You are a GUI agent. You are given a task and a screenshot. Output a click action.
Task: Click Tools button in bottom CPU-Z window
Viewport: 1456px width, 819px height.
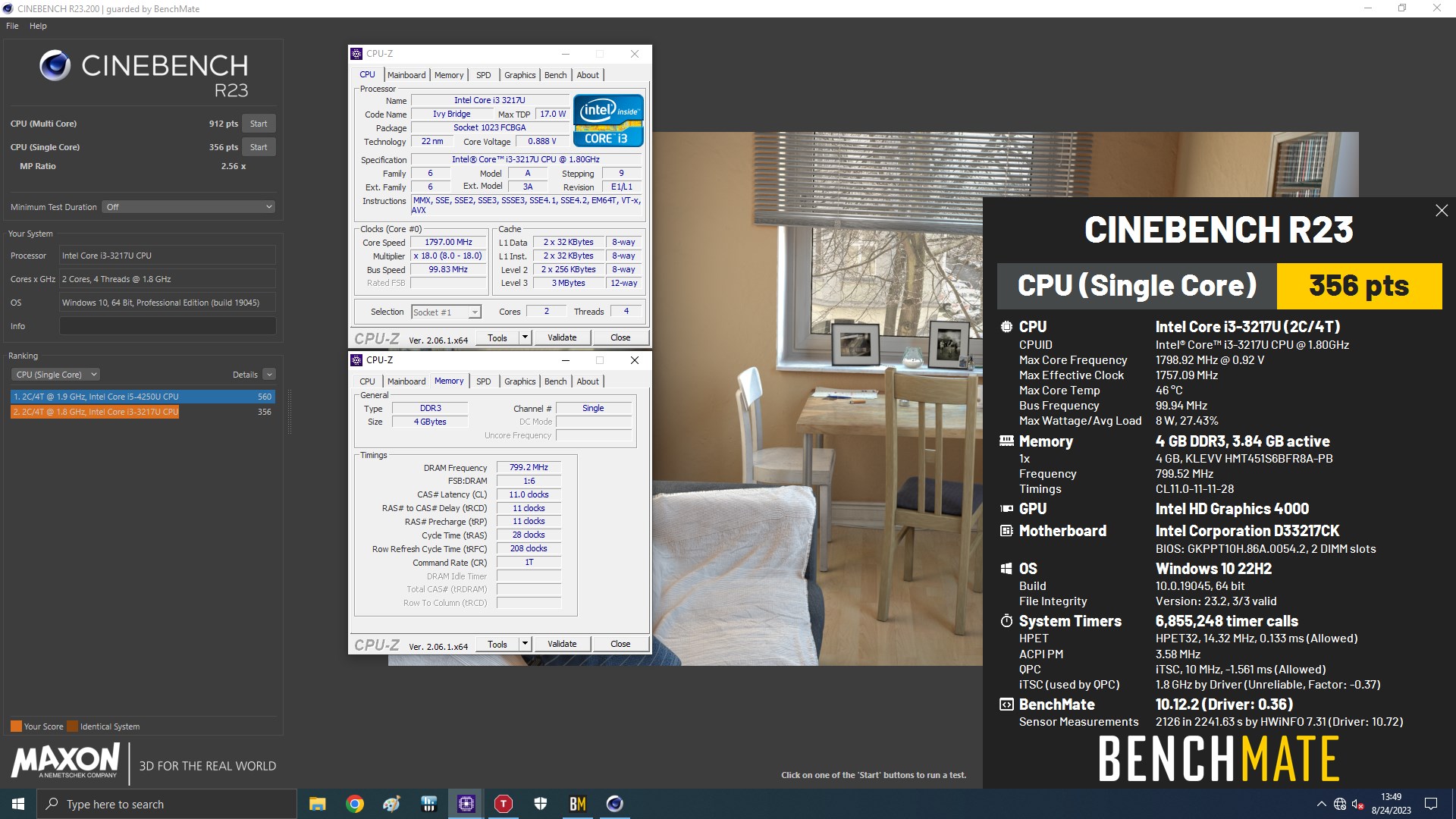497,645
